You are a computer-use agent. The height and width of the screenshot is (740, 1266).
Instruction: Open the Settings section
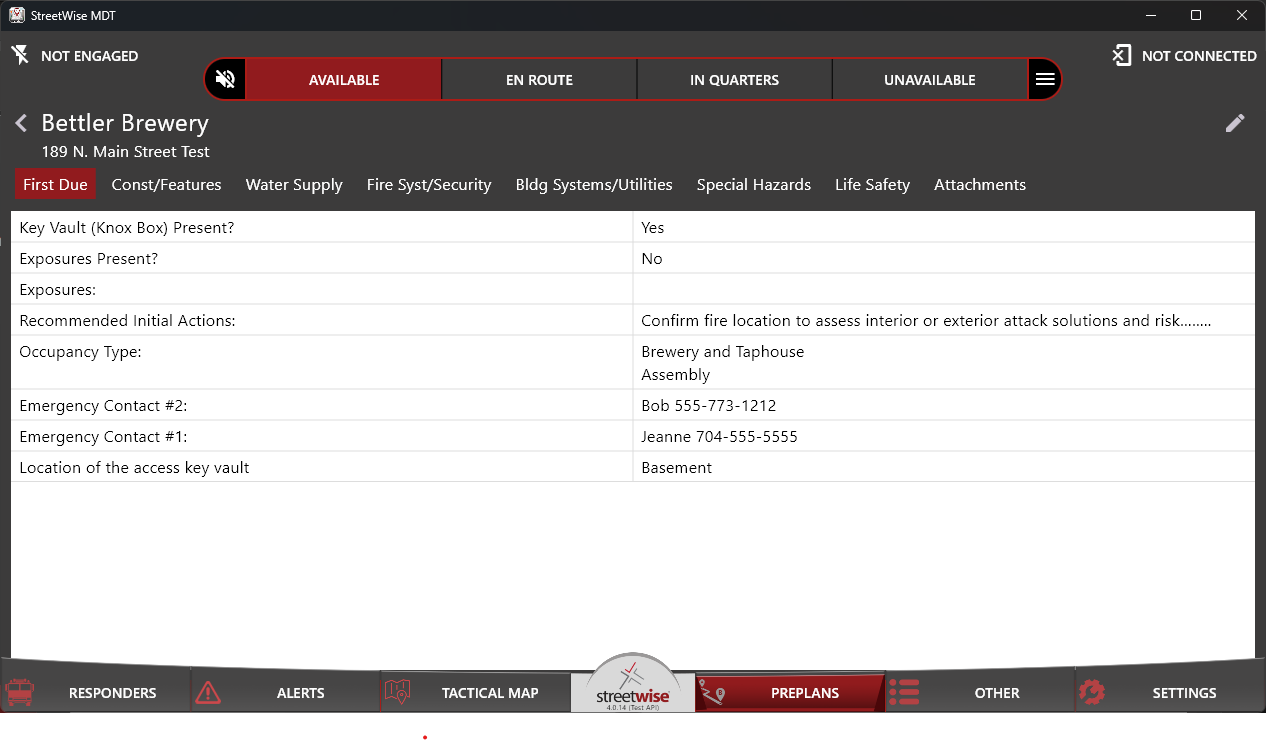click(x=1169, y=692)
